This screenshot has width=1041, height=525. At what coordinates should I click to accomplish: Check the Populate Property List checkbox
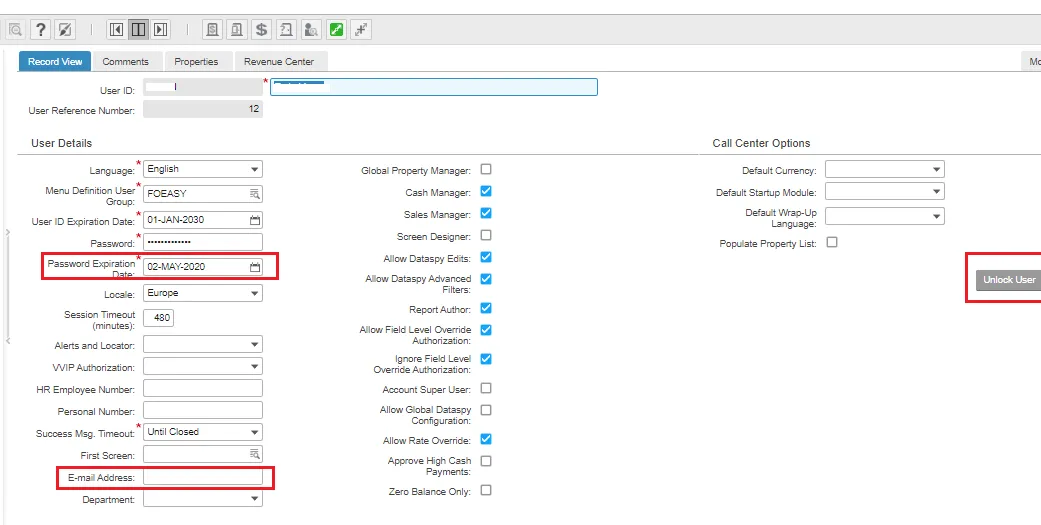click(832, 242)
